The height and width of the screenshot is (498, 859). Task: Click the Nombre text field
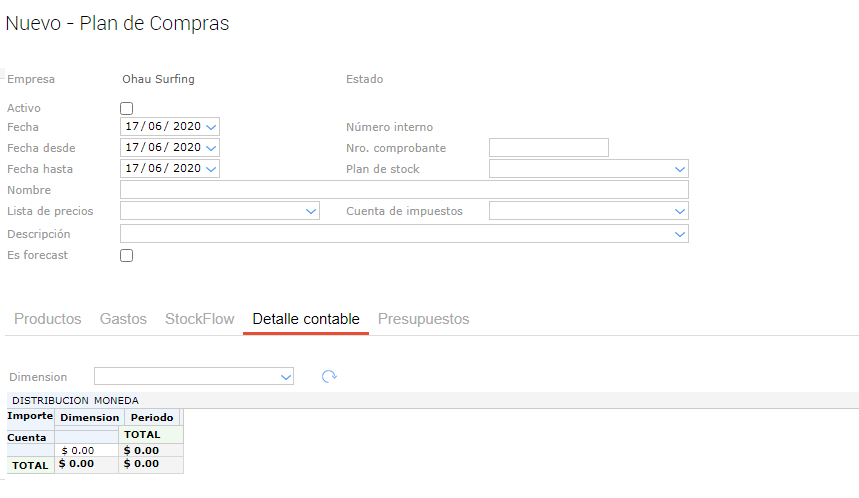coord(404,190)
